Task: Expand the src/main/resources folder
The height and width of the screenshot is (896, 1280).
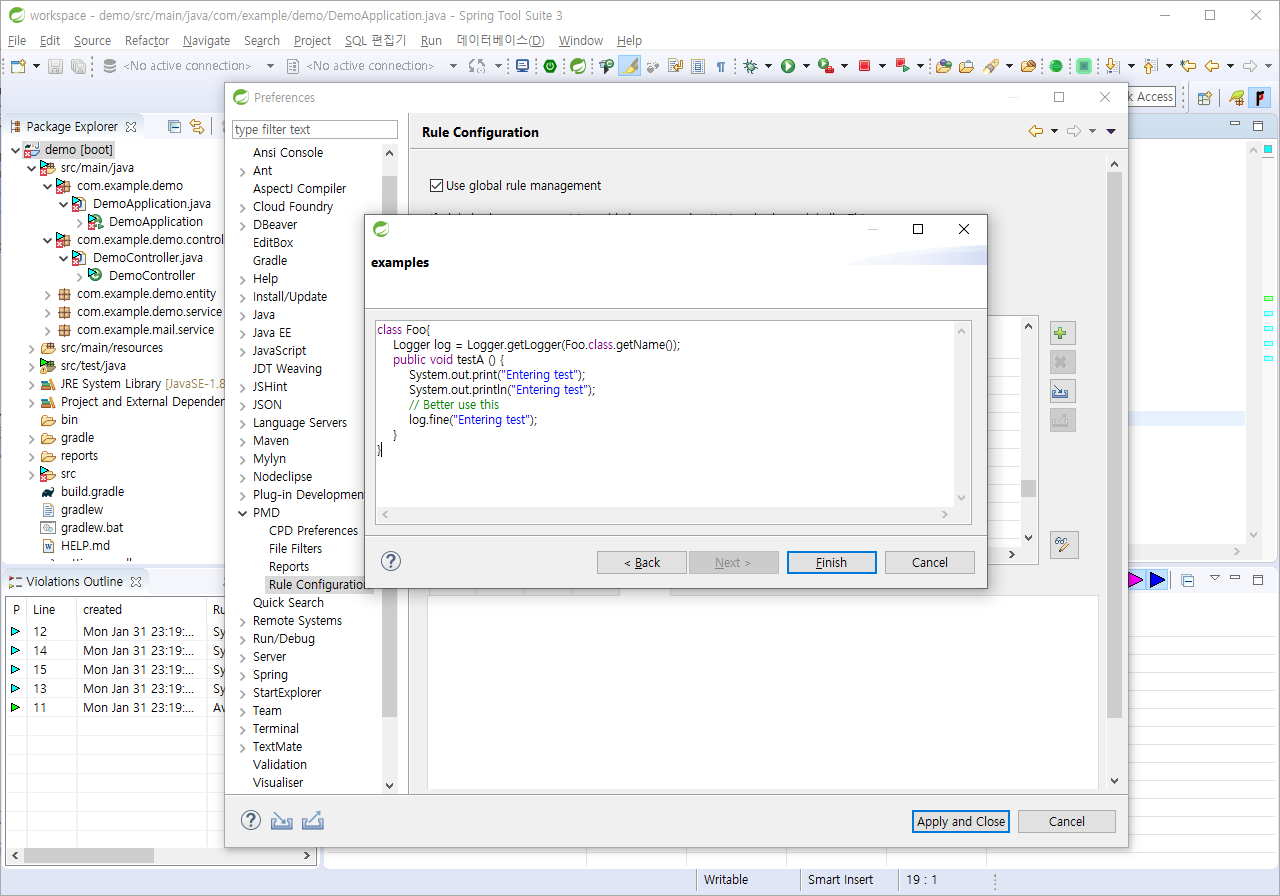Action: [x=31, y=347]
